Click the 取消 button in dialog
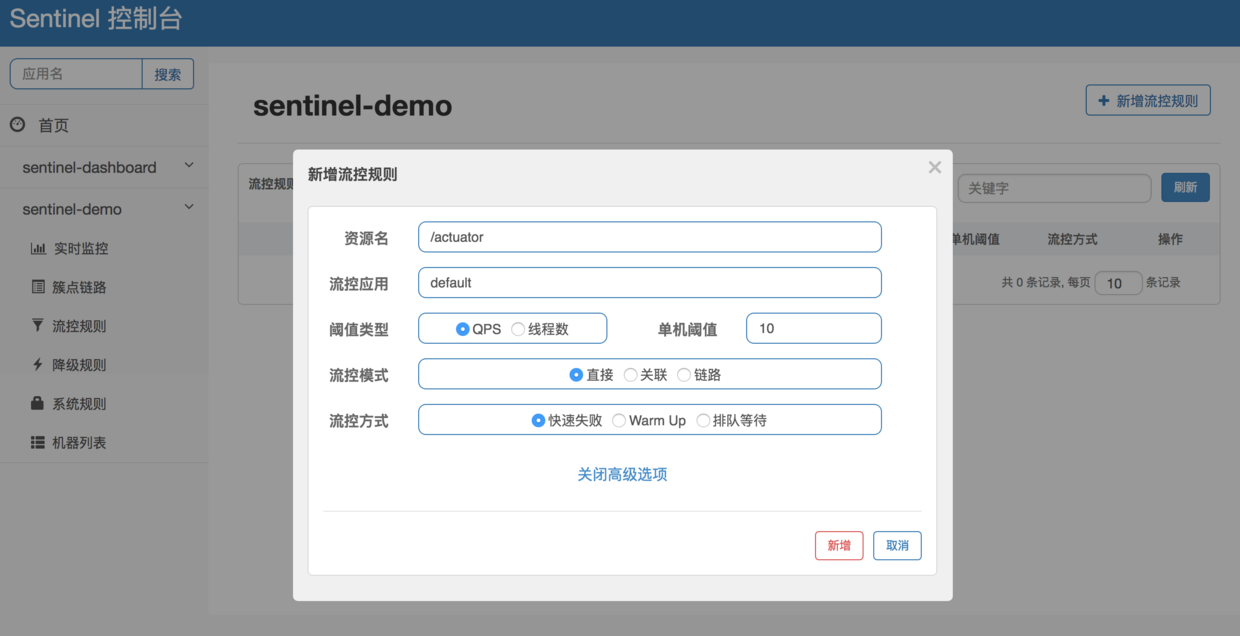The image size is (1240, 636). point(897,546)
